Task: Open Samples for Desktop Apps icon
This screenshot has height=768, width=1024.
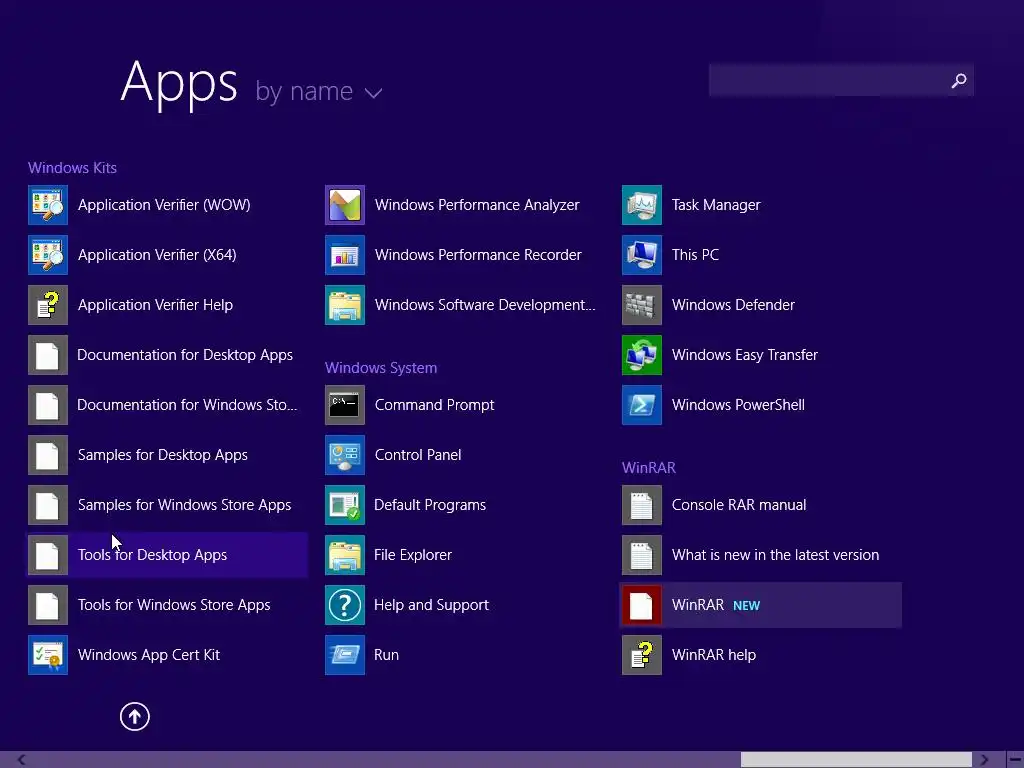Action: (48, 455)
